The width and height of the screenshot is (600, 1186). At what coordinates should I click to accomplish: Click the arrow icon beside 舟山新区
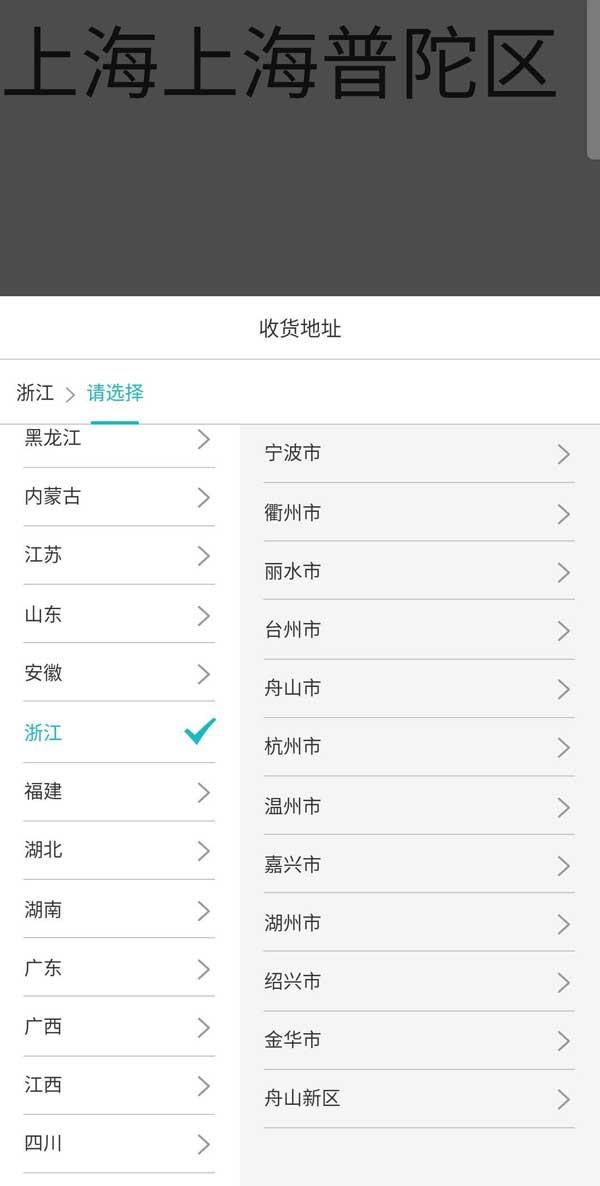(563, 1099)
